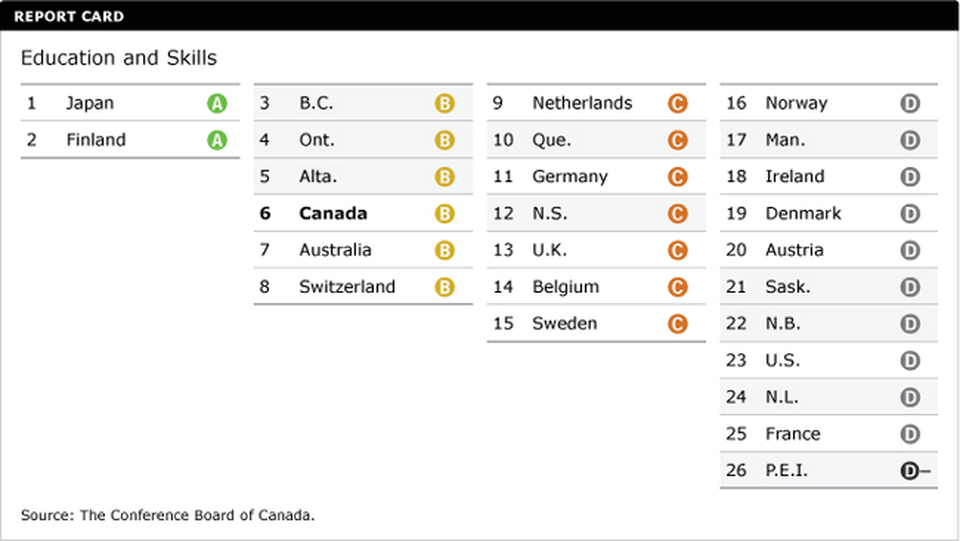Click Canada's yellow B grade badge
This screenshot has height=541, width=960.
444,214
